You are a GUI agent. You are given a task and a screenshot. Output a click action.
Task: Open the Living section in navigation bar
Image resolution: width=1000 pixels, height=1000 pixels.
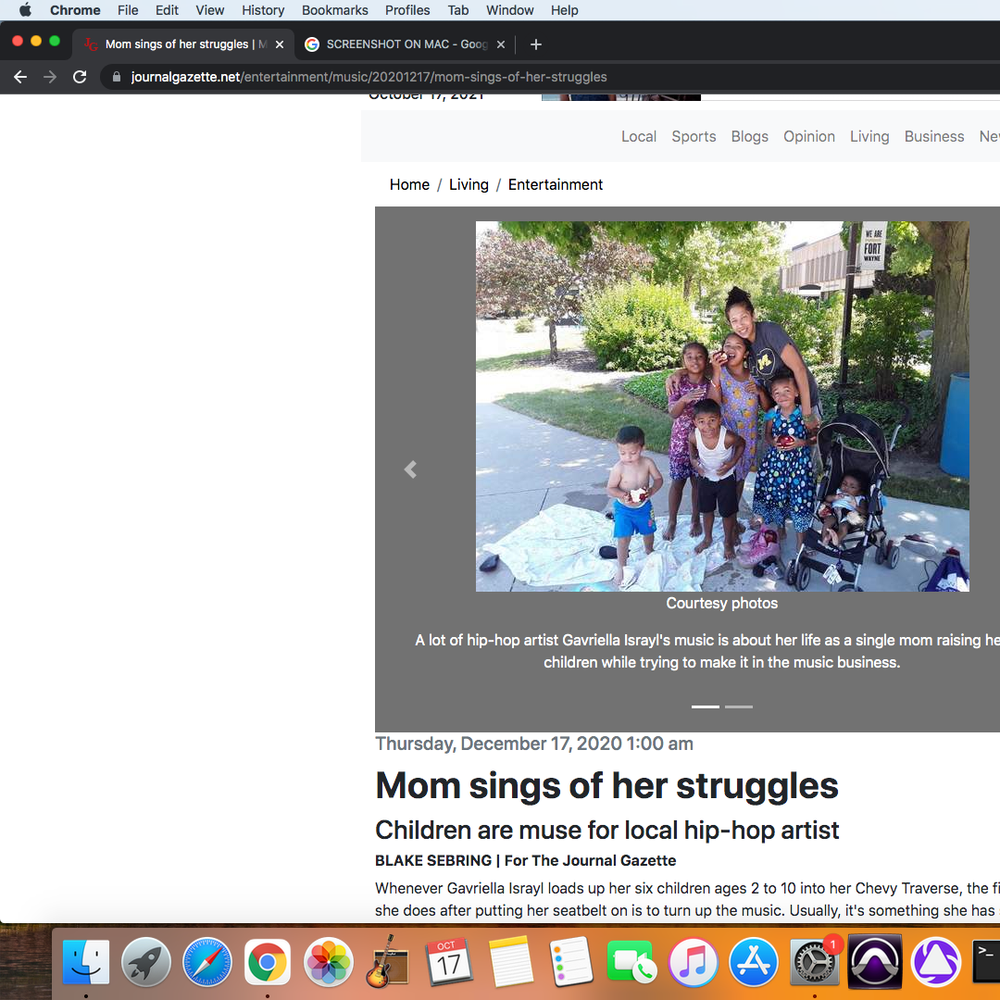(x=869, y=136)
